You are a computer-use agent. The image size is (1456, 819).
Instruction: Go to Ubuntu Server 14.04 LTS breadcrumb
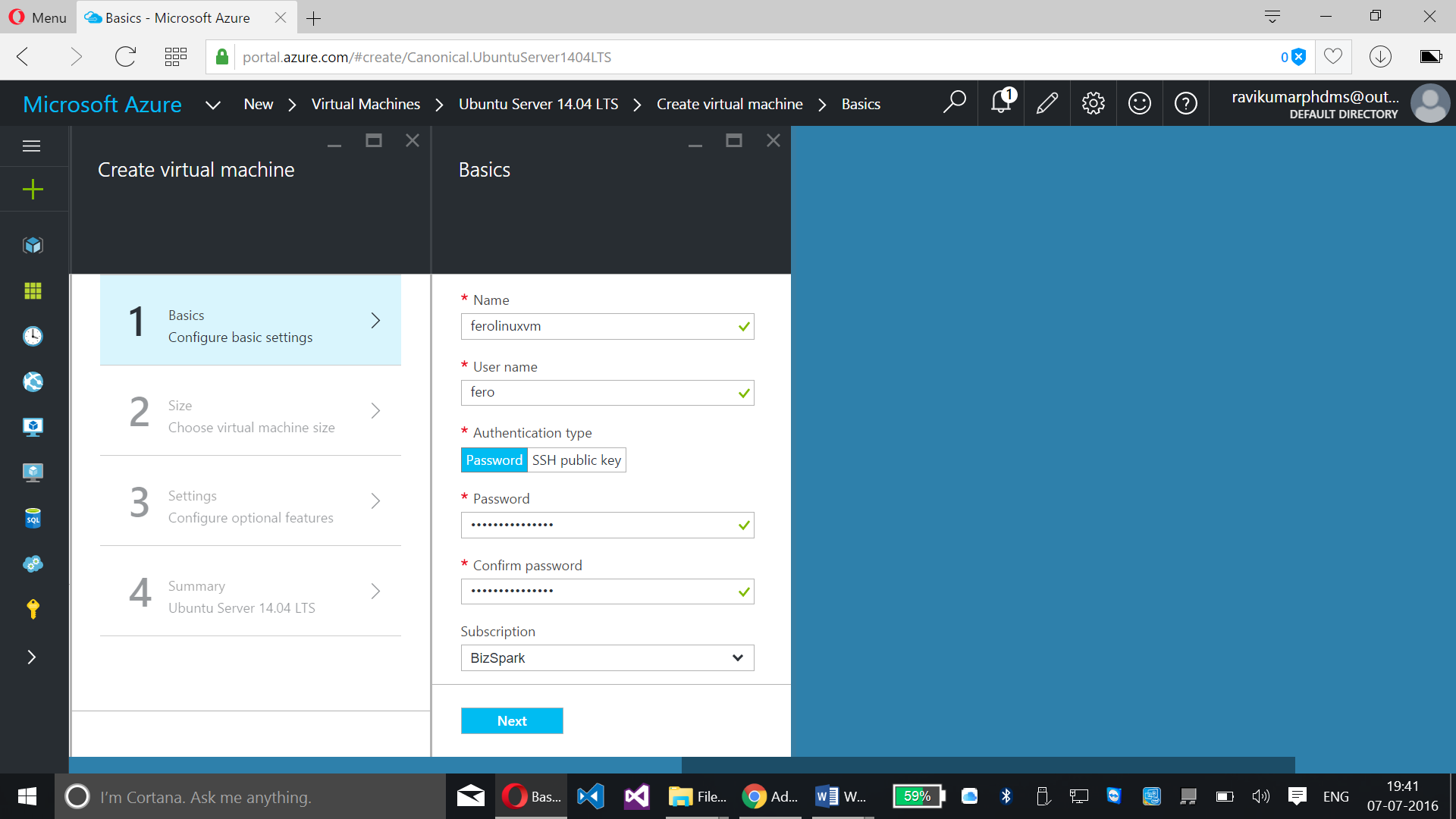tap(538, 104)
